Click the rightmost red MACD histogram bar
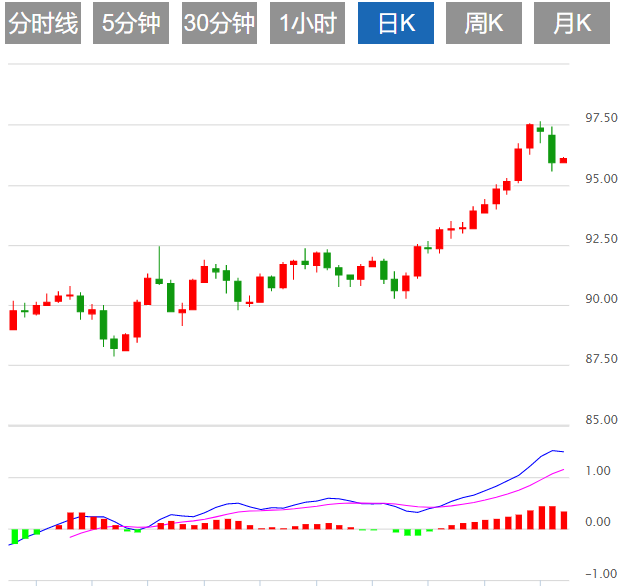The width and height of the screenshot is (627, 586). 564,519
